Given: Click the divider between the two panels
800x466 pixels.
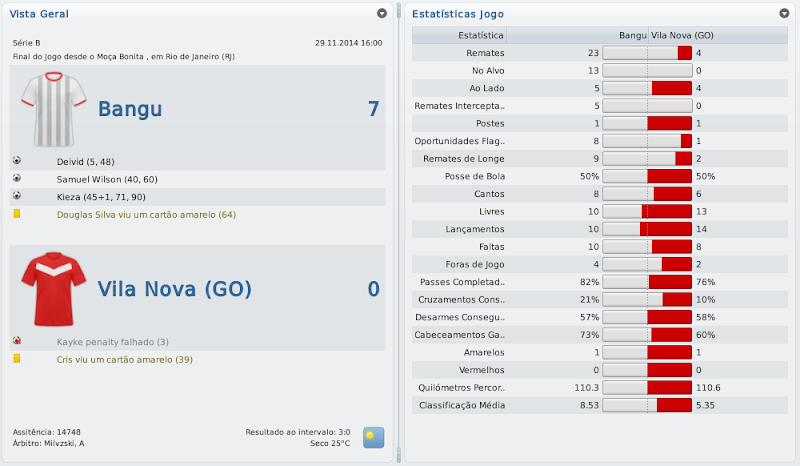Looking at the screenshot, I should (x=400, y=233).
